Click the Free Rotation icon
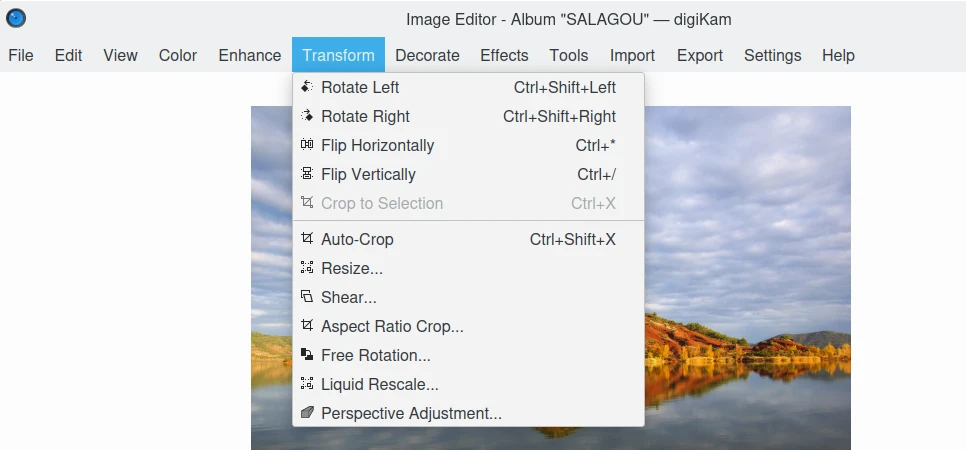This screenshot has height=450, width=966. tap(307, 356)
